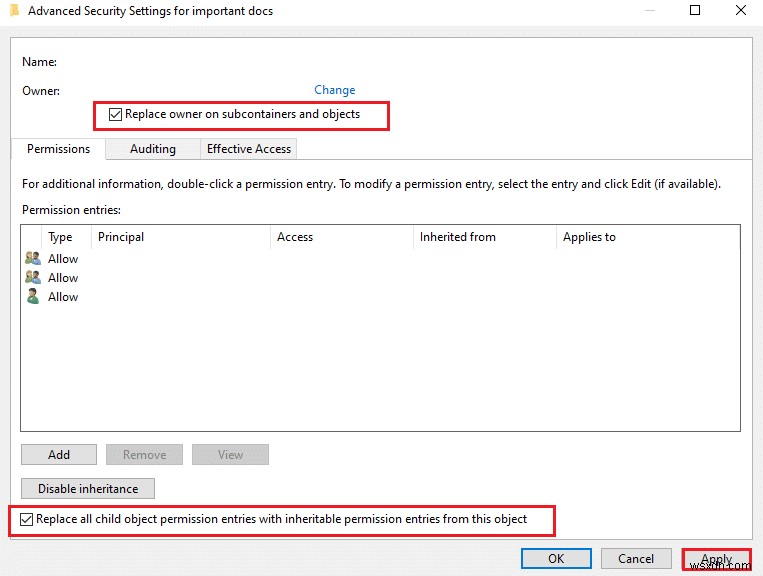This screenshot has width=763, height=576.
Task: Click the Access column header
Action: tap(342, 237)
